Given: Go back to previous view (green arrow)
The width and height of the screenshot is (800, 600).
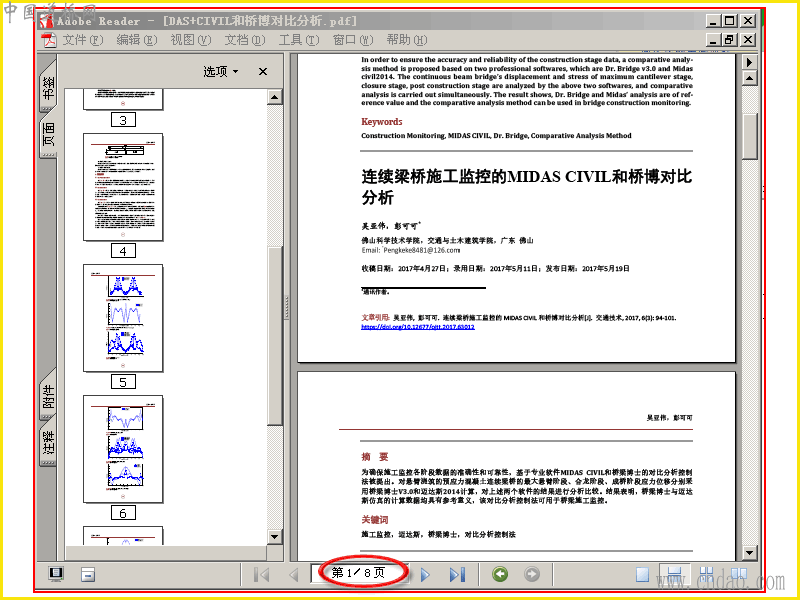Looking at the screenshot, I should 500,574.
